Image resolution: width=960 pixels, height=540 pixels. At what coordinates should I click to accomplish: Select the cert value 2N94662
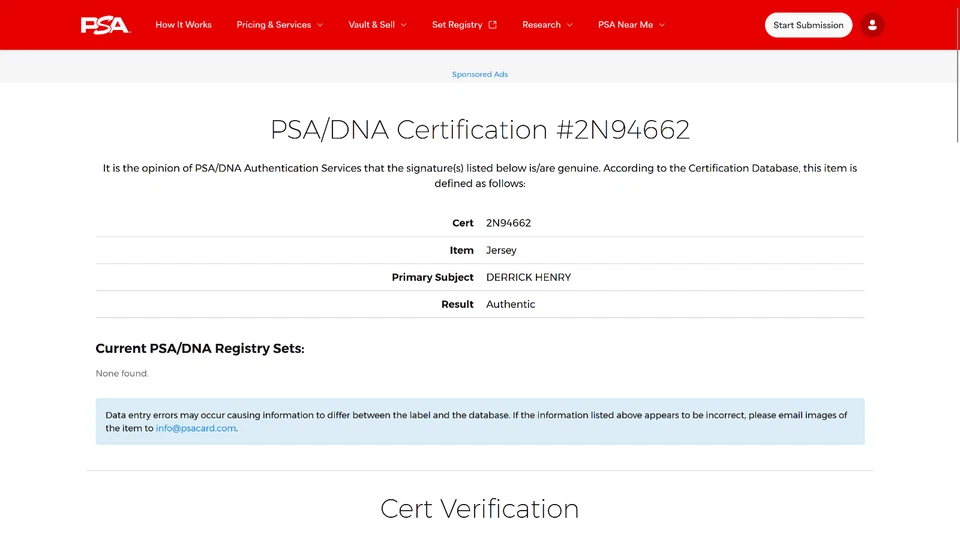pos(508,223)
